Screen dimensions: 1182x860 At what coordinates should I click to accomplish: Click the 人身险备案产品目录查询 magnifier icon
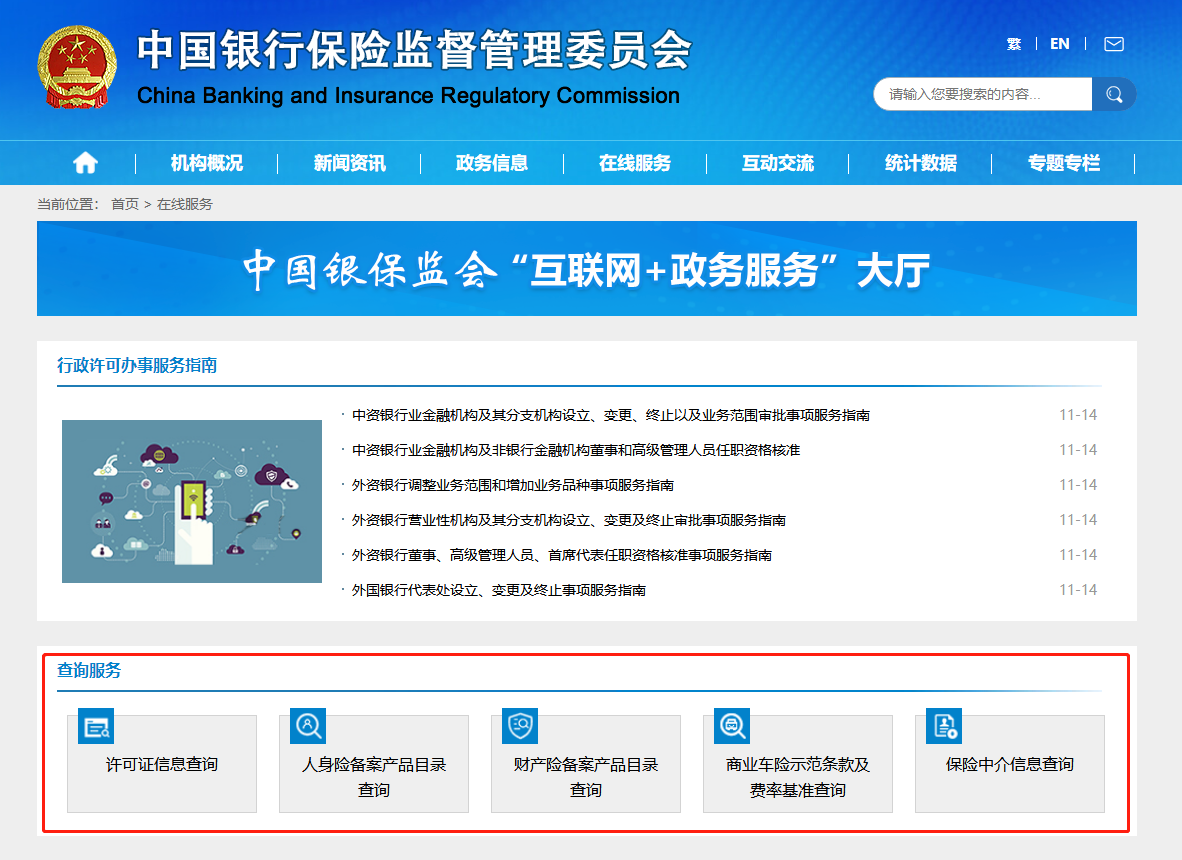tap(308, 727)
